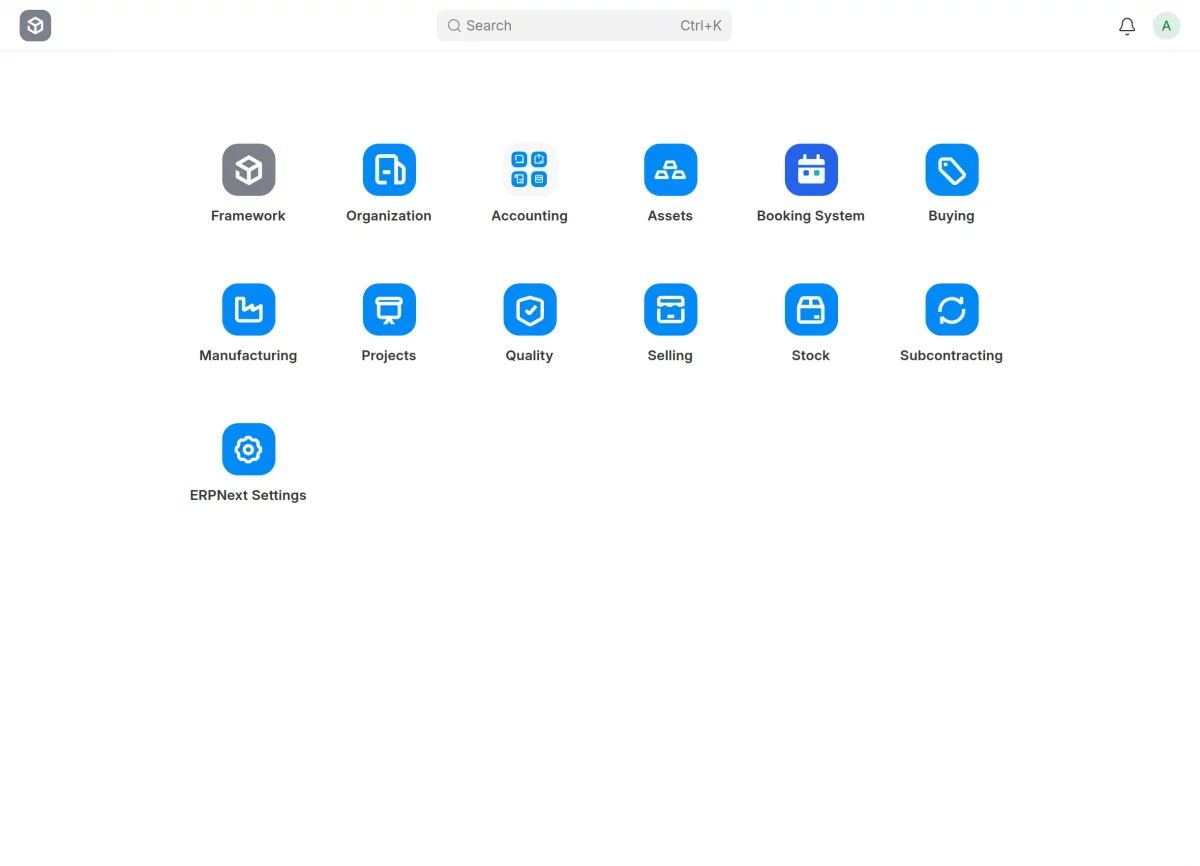This screenshot has width=1200, height=866.
Task: Open the Quality shield icon
Action: [x=529, y=310]
